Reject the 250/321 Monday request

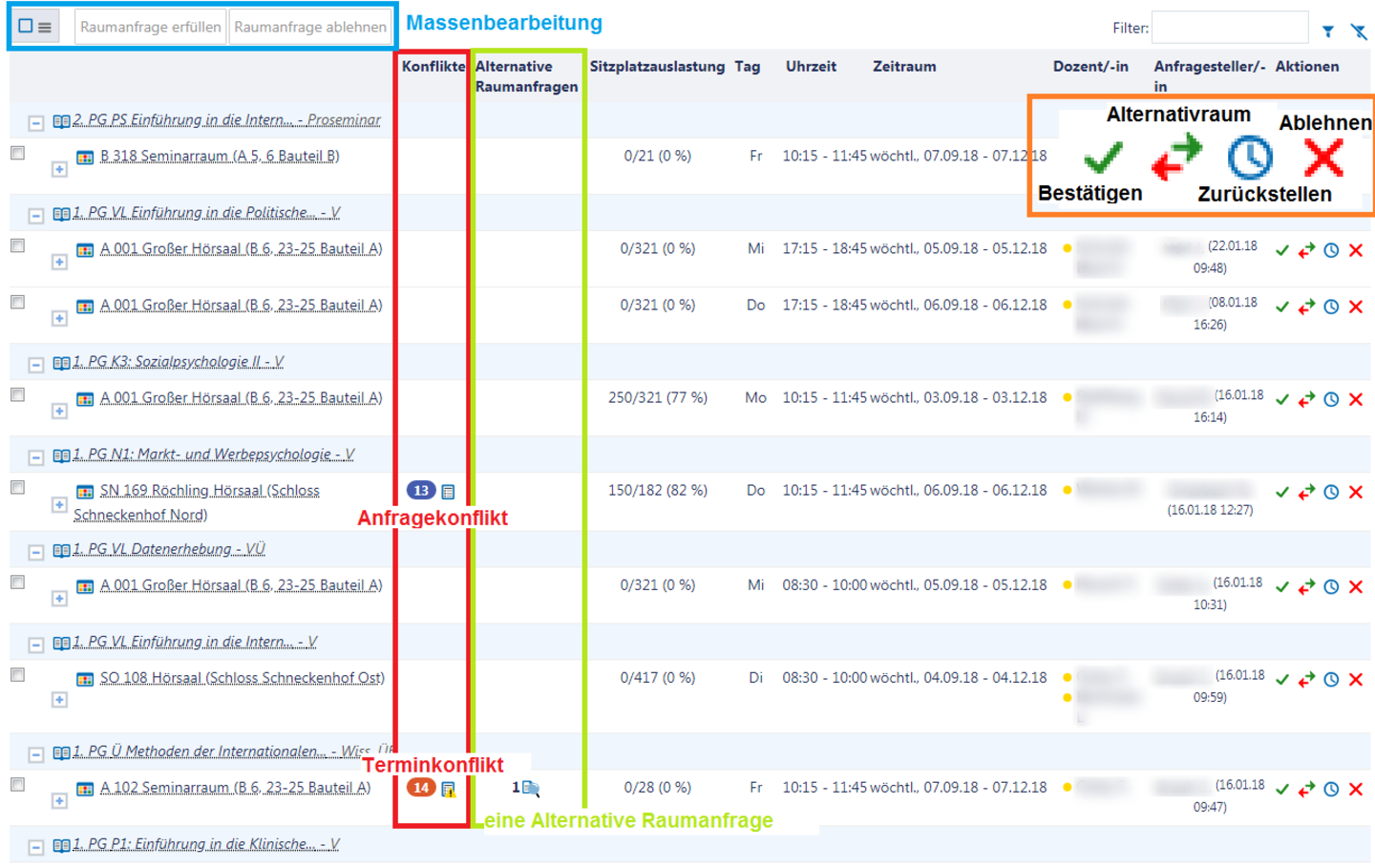(x=1355, y=399)
